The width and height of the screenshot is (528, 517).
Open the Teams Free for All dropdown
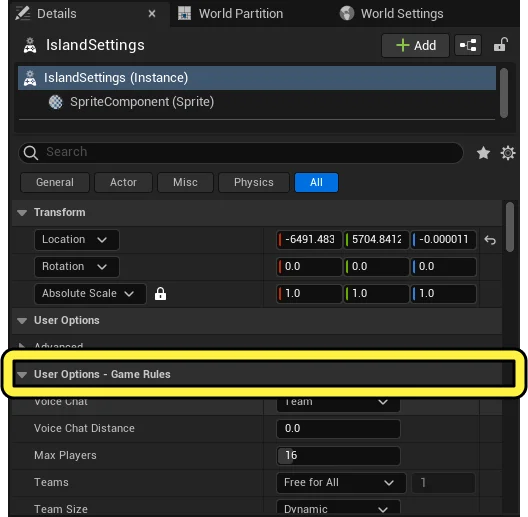341,483
